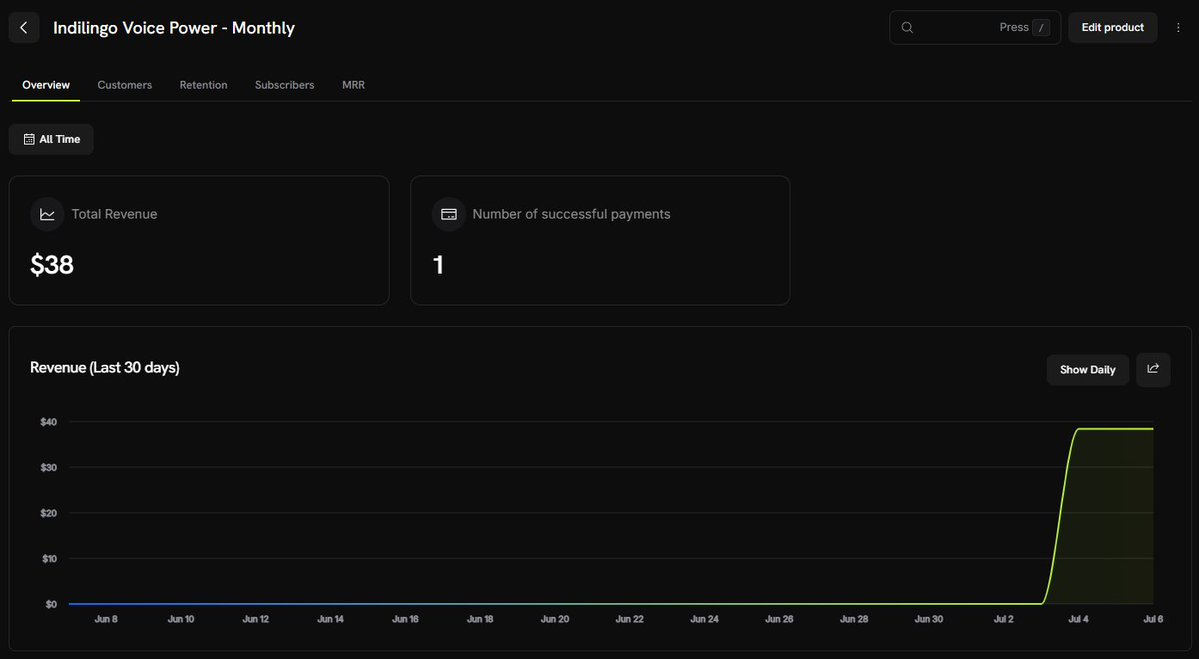
Task: Go to the Subscribers tab
Action: (284, 85)
